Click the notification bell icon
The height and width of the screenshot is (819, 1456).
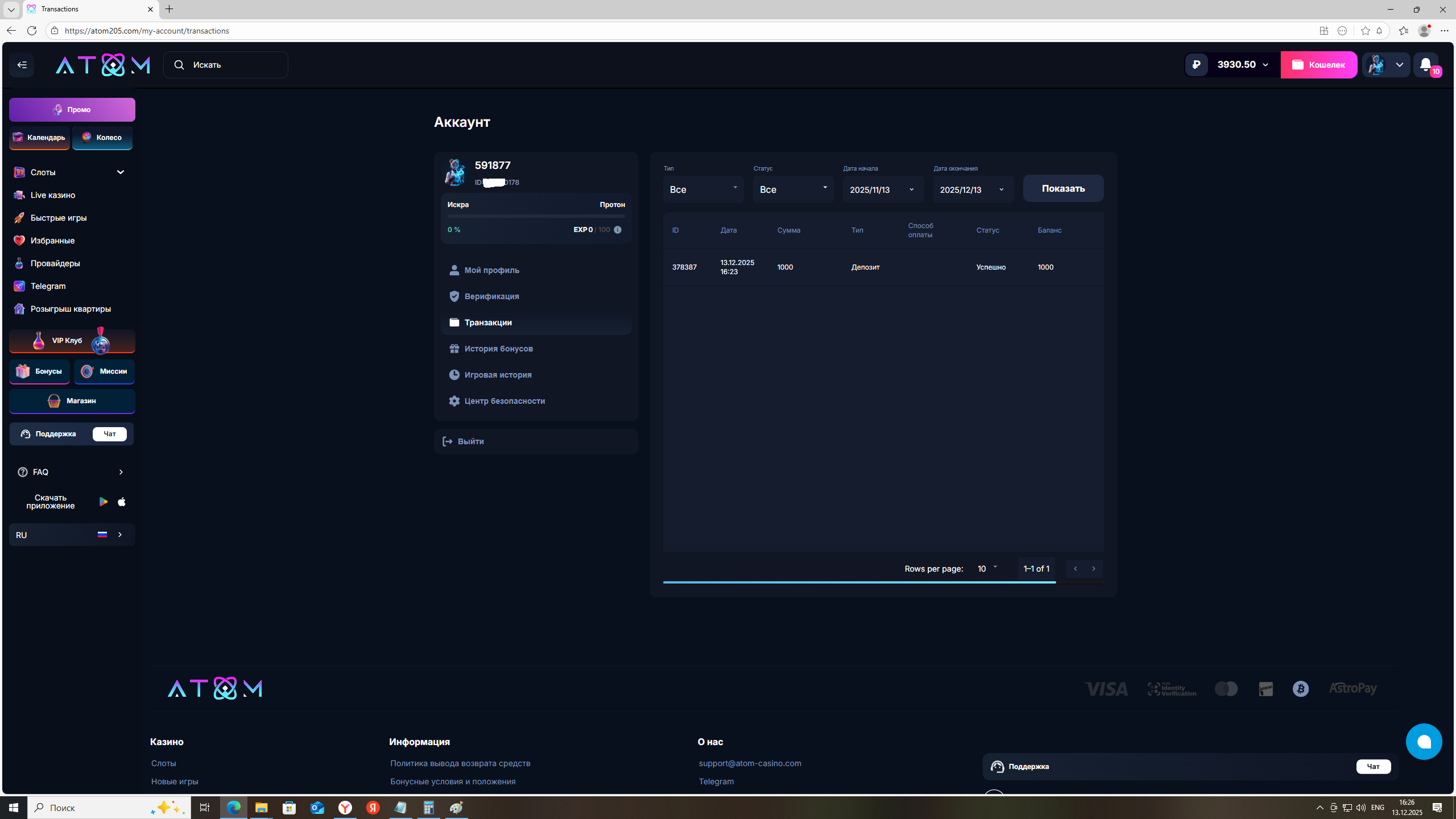point(1426,65)
